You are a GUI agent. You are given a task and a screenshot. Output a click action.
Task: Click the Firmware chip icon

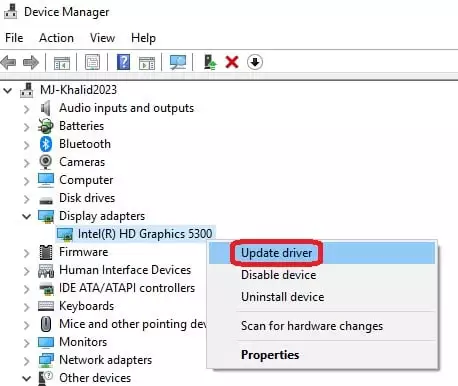[x=46, y=252]
